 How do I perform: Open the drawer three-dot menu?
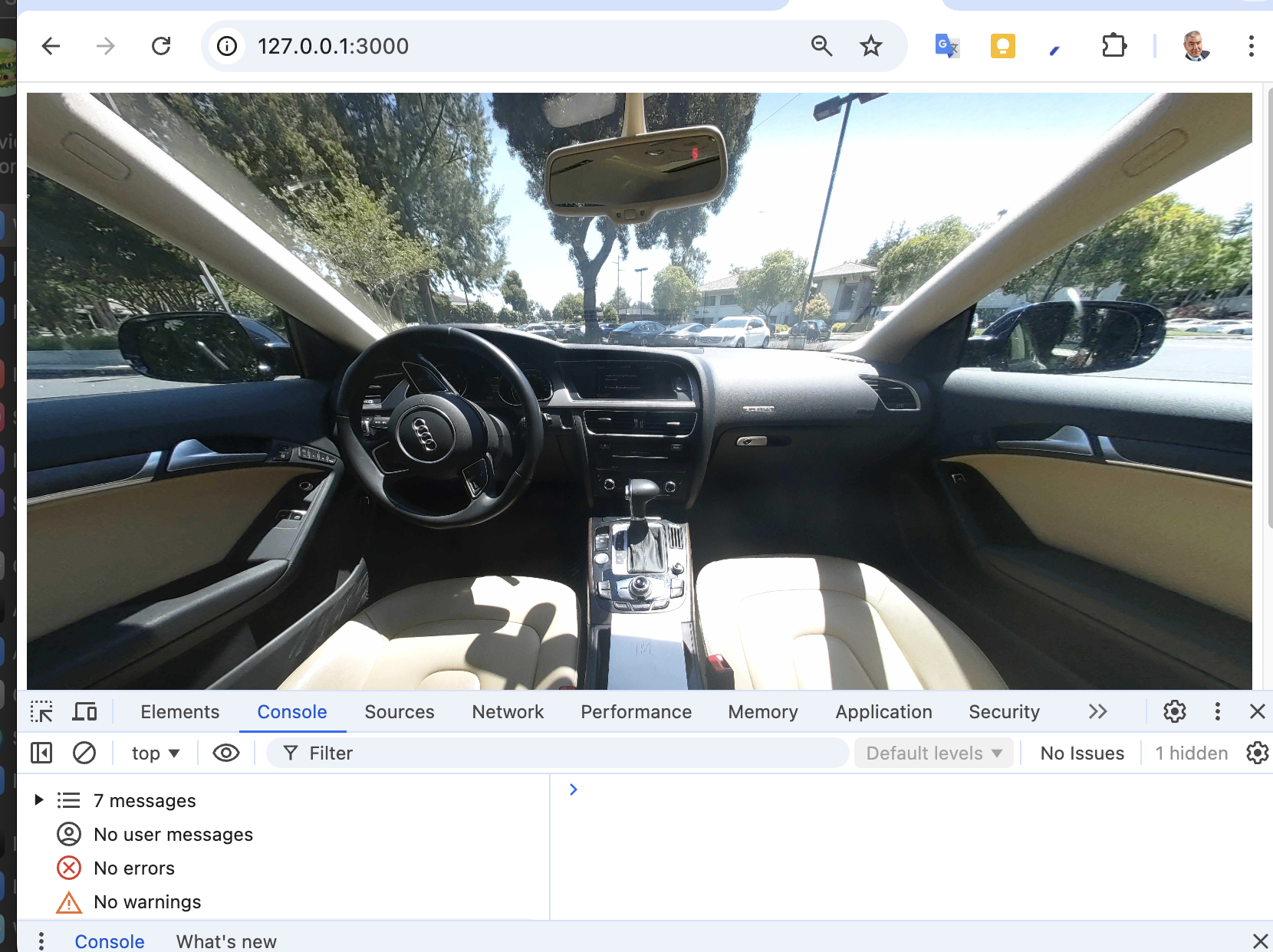point(41,941)
